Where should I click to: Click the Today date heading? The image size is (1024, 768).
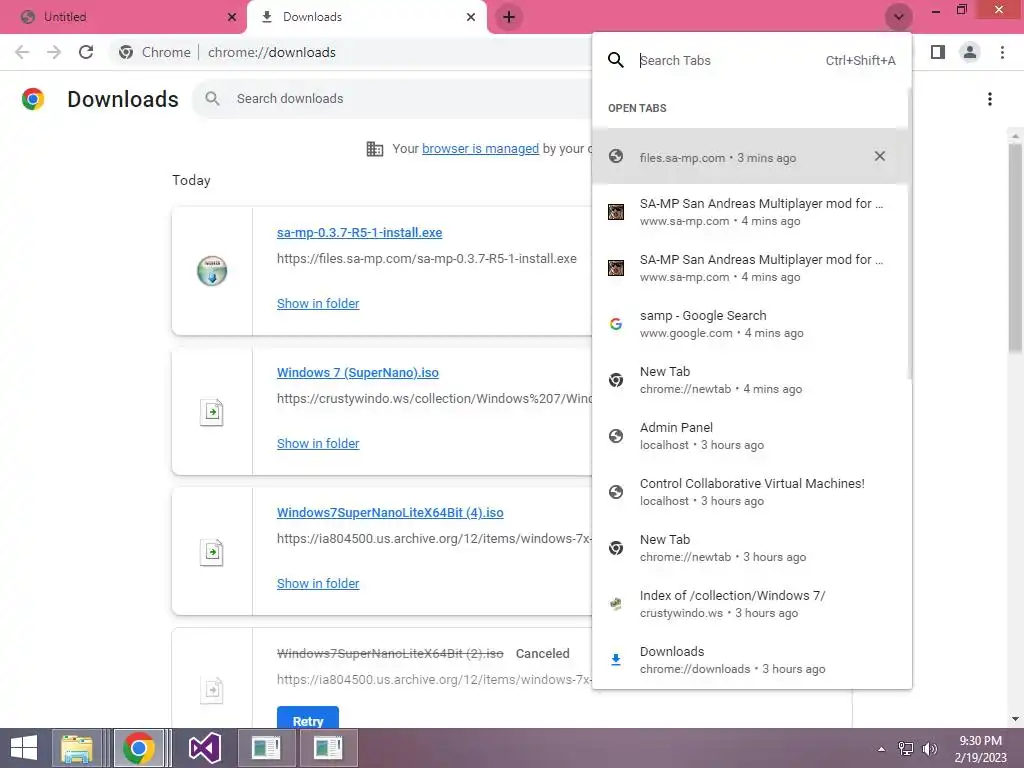click(x=191, y=180)
